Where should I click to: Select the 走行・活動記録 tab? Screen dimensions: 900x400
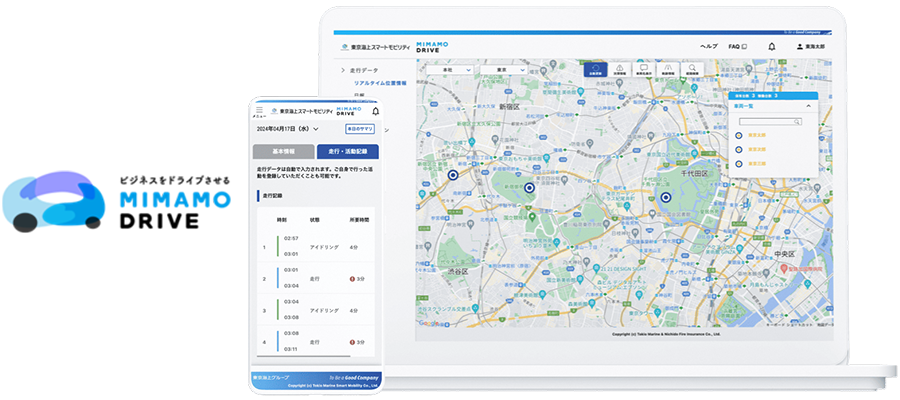pos(347,151)
